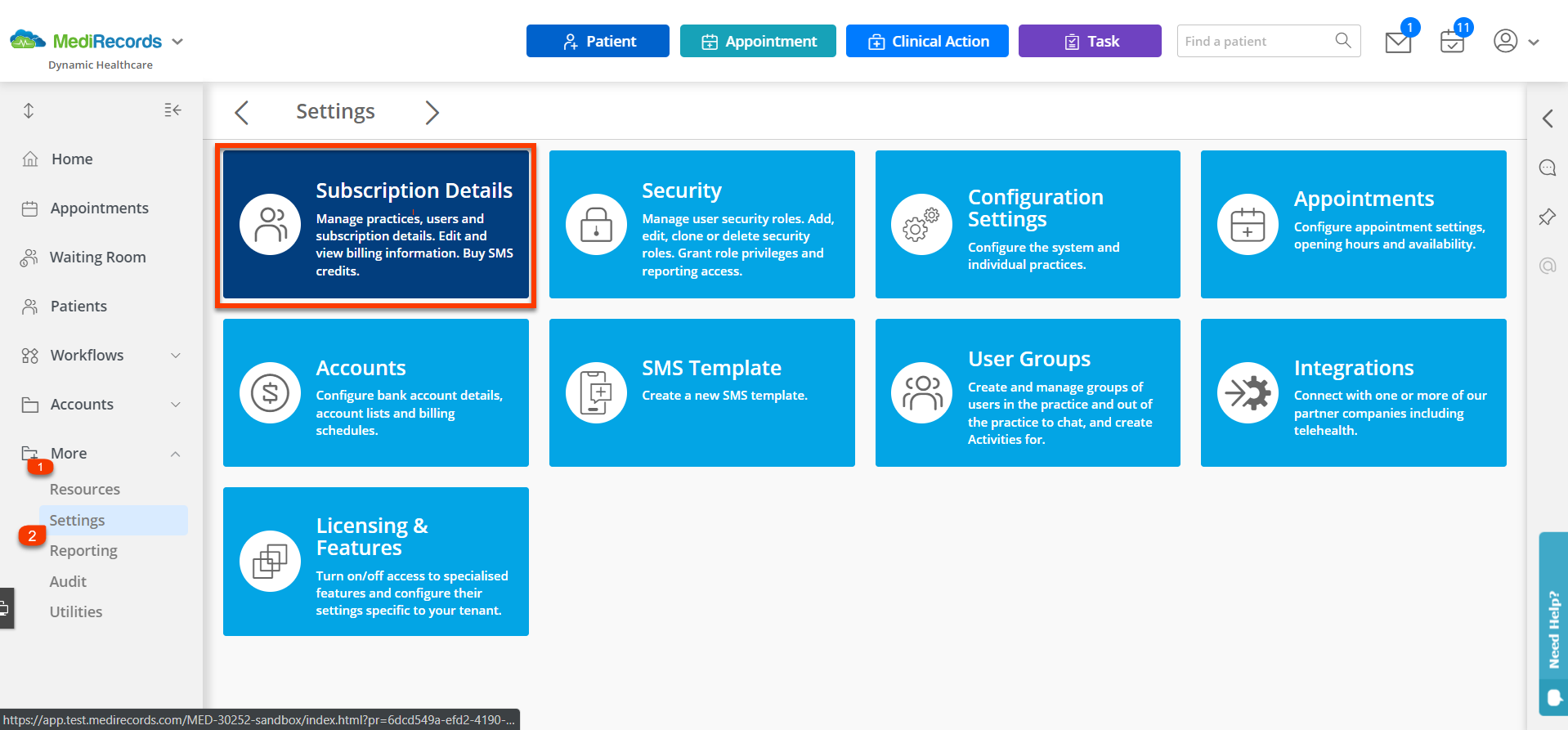Open the Licensing & Features tile

click(375, 562)
